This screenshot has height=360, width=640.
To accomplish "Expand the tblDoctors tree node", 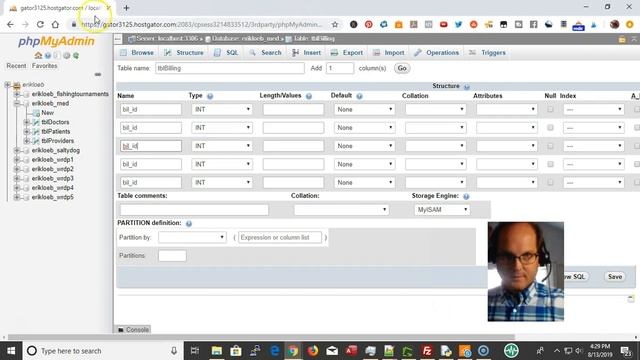I will pos(27,122).
